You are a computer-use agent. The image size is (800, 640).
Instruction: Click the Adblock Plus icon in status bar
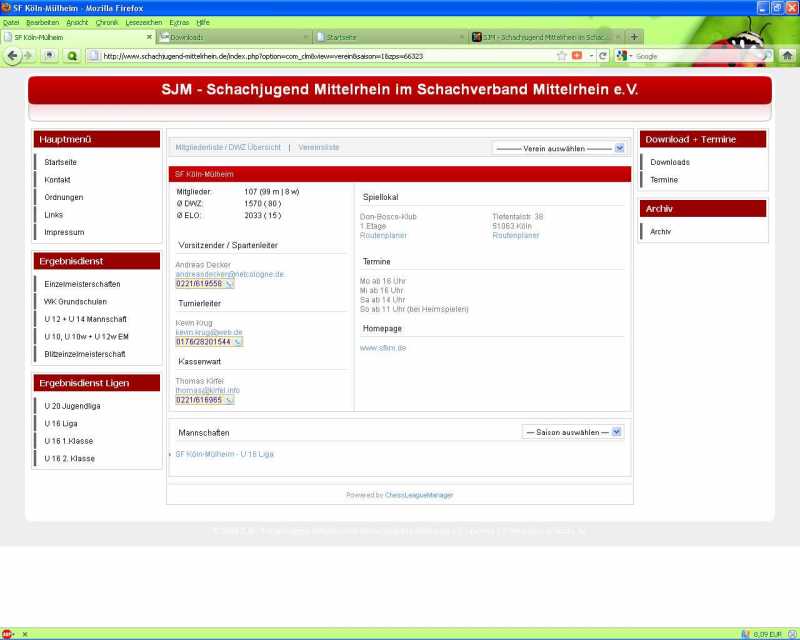pos(8,634)
